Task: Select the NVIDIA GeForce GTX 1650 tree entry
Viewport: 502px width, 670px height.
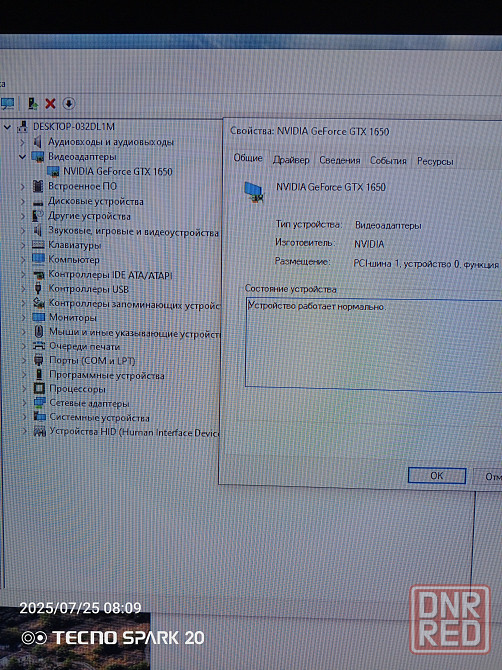Action: coord(117,172)
